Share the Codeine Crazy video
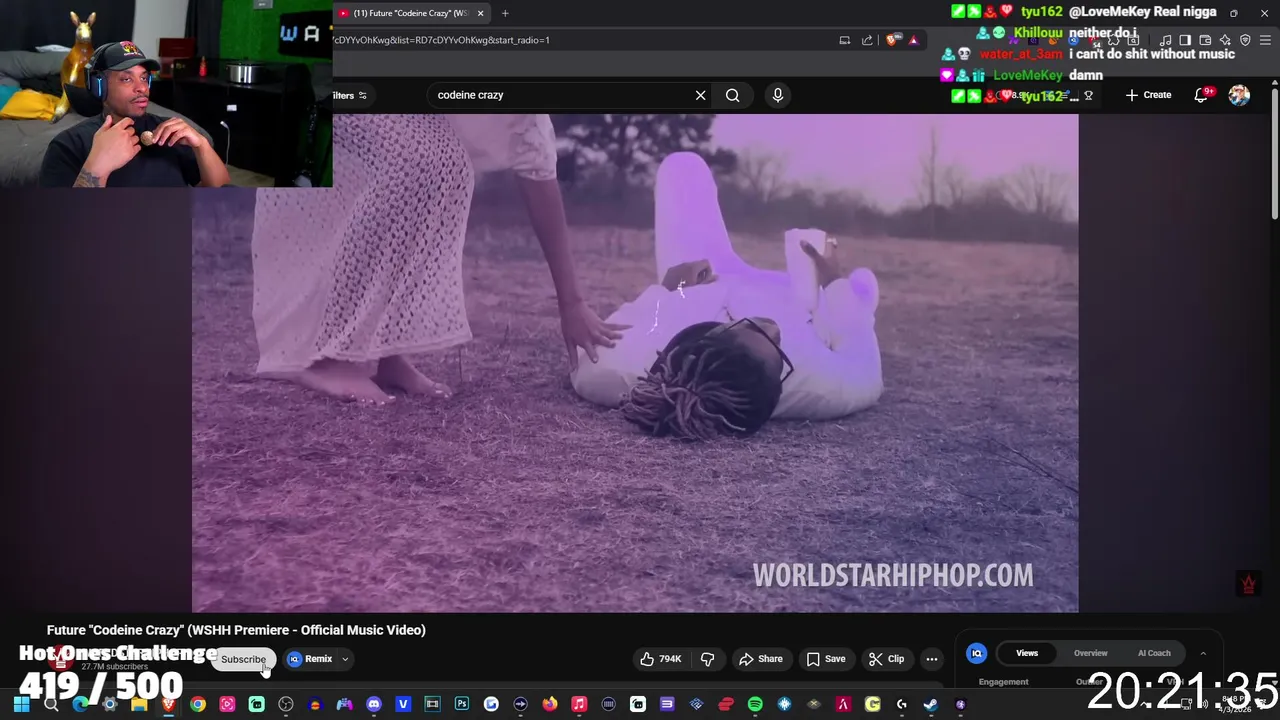 pyautogui.click(x=760, y=659)
